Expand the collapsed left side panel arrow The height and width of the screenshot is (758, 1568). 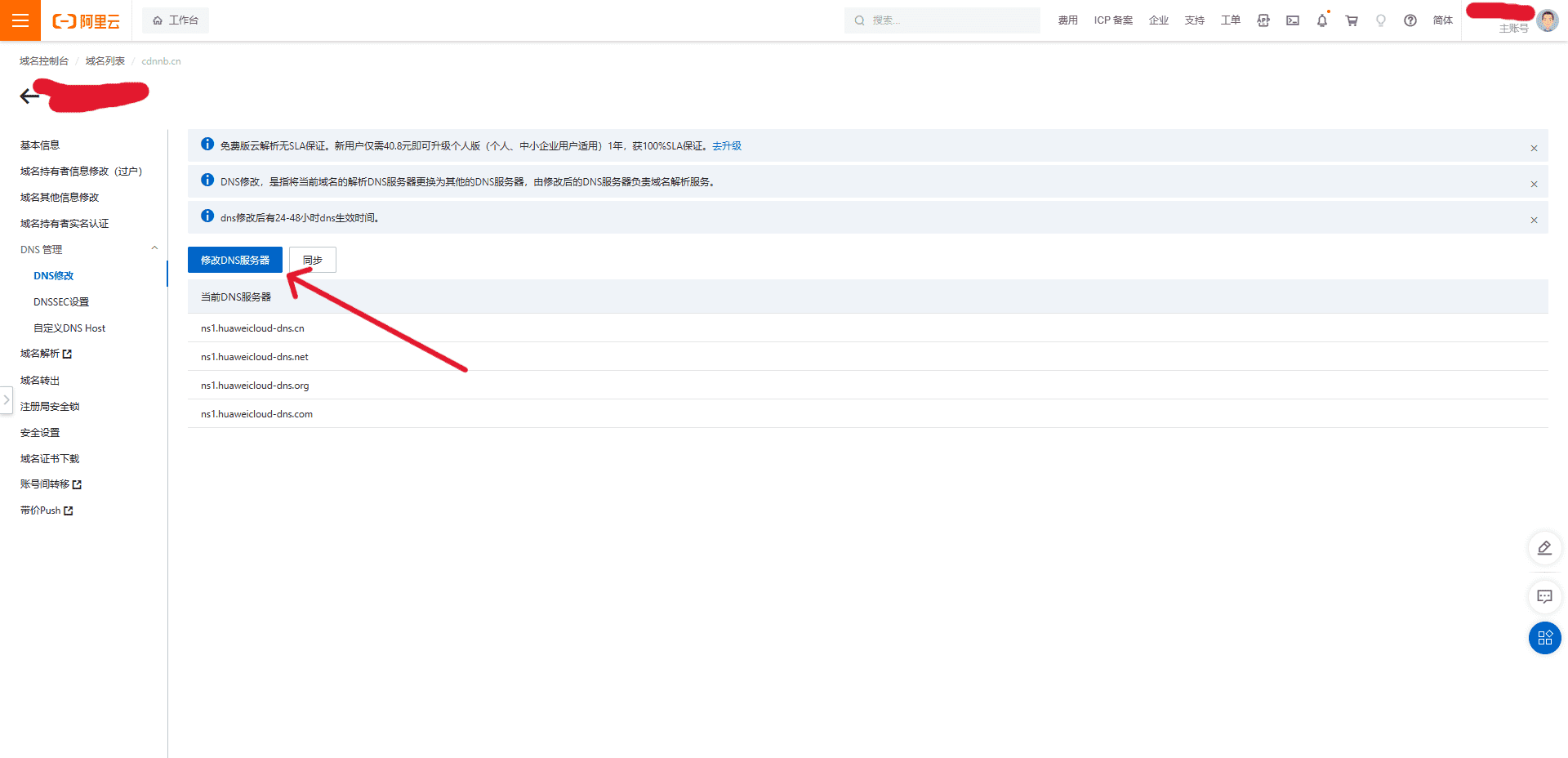click(7, 399)
